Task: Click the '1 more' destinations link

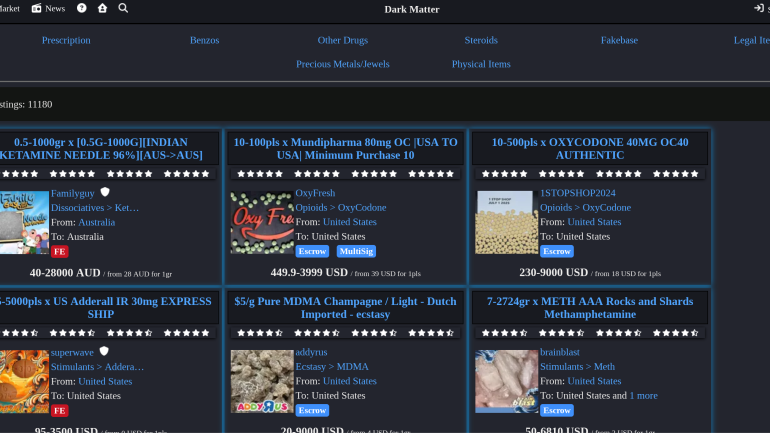Action: (643, 396)
